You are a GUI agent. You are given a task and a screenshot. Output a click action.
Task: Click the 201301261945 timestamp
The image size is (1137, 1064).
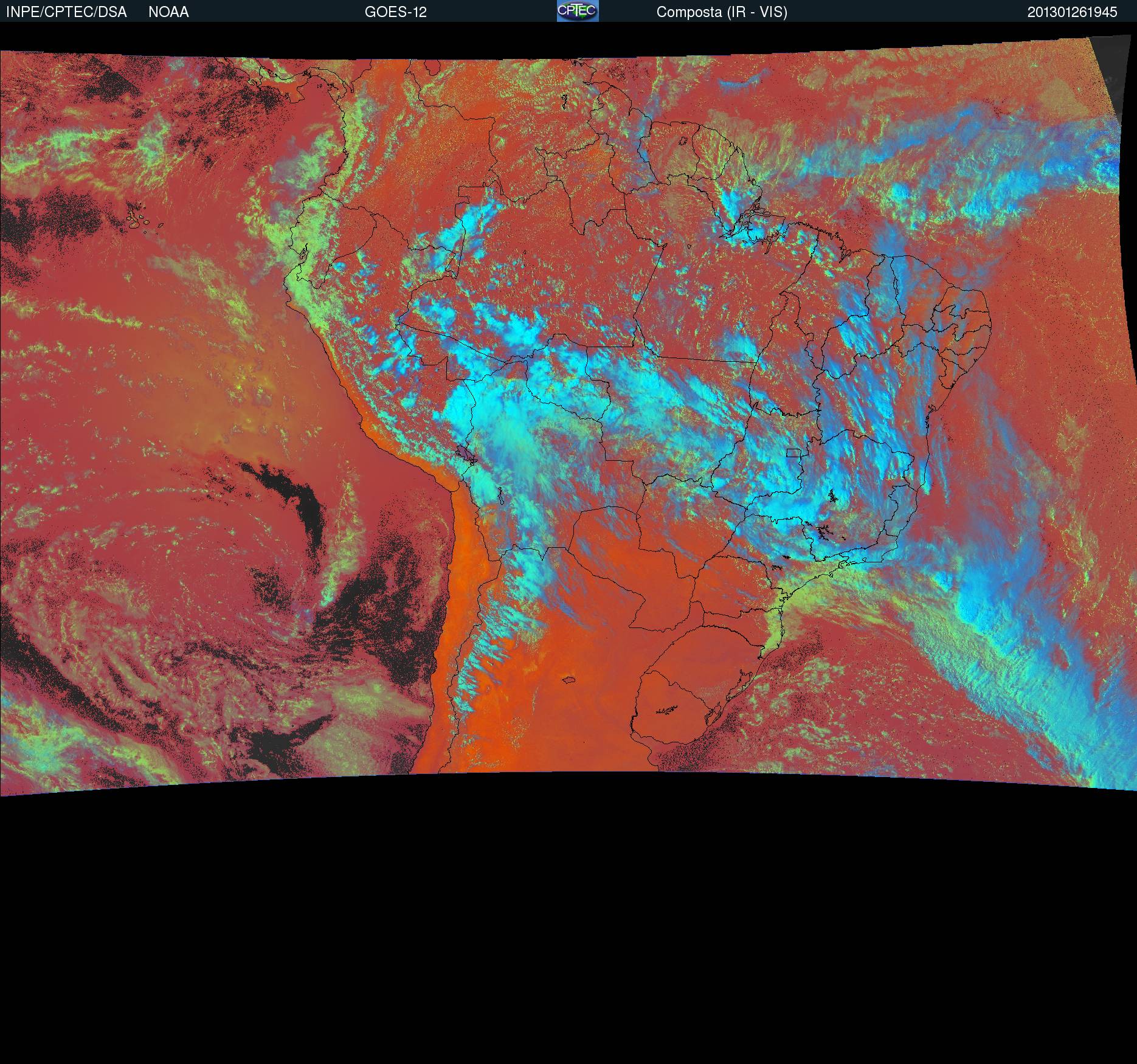pos(1073,12)
